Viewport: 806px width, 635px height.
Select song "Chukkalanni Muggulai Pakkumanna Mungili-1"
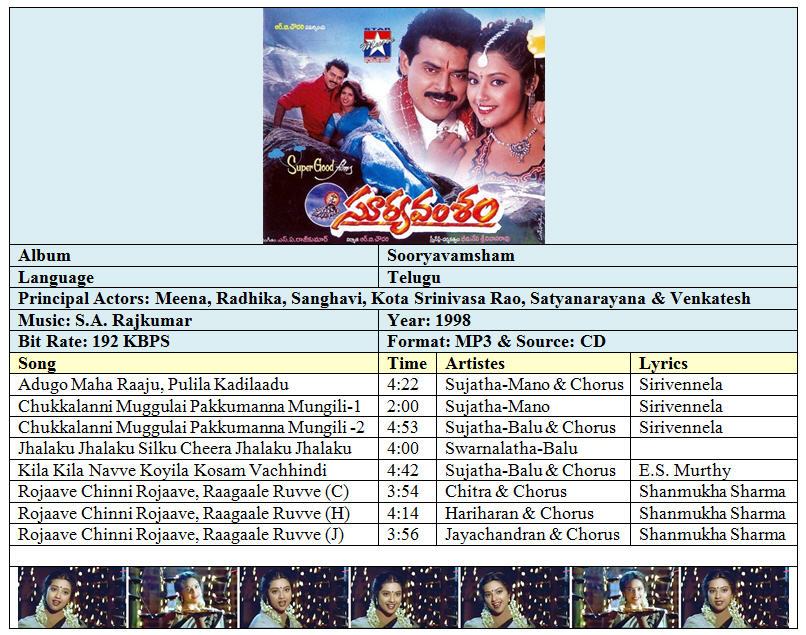point(189,406)
